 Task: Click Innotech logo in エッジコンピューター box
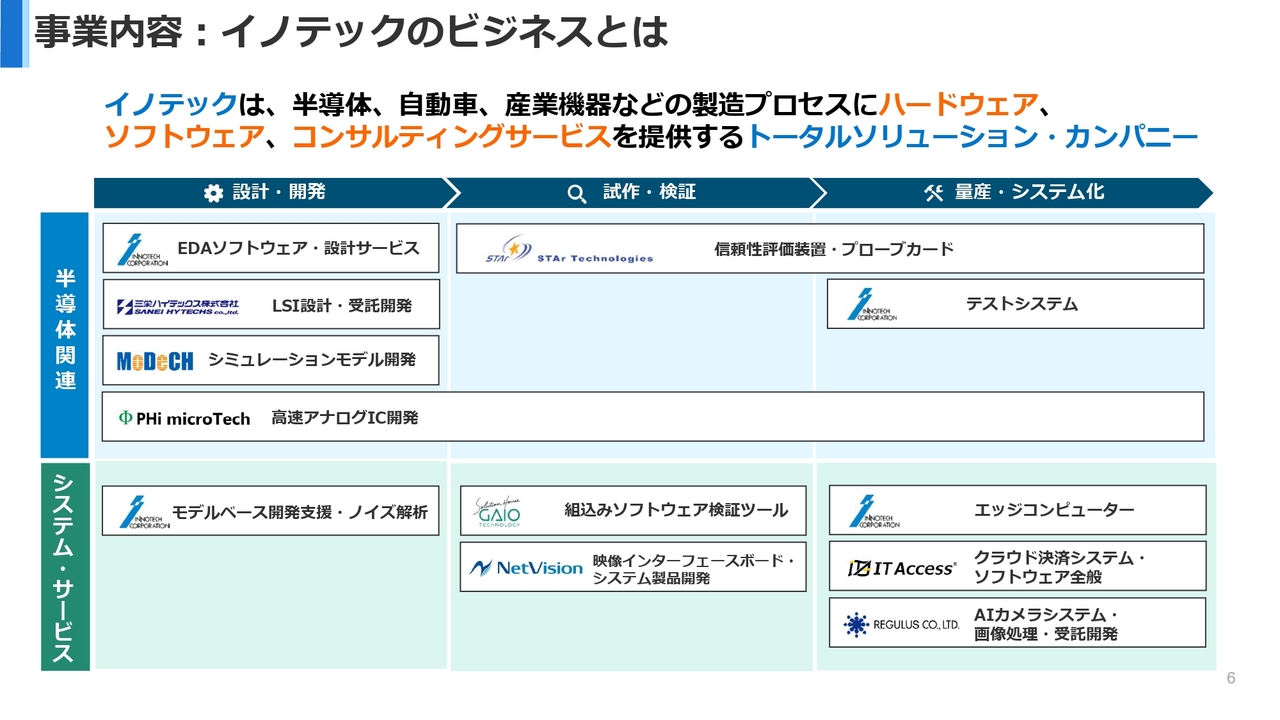(874, 511)
